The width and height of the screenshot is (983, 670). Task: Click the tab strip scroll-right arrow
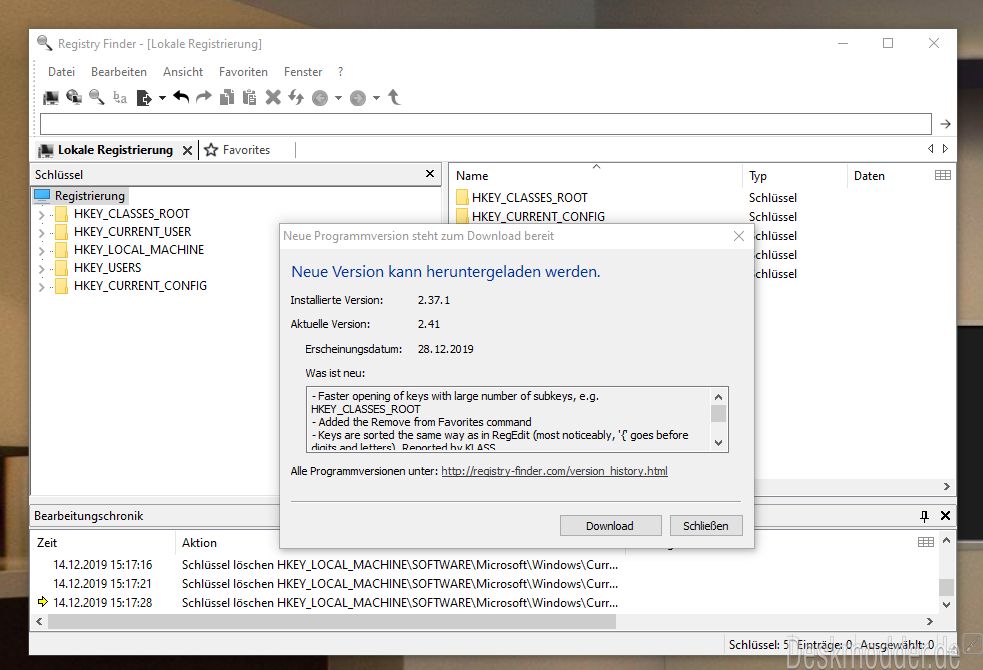point(945,149)
